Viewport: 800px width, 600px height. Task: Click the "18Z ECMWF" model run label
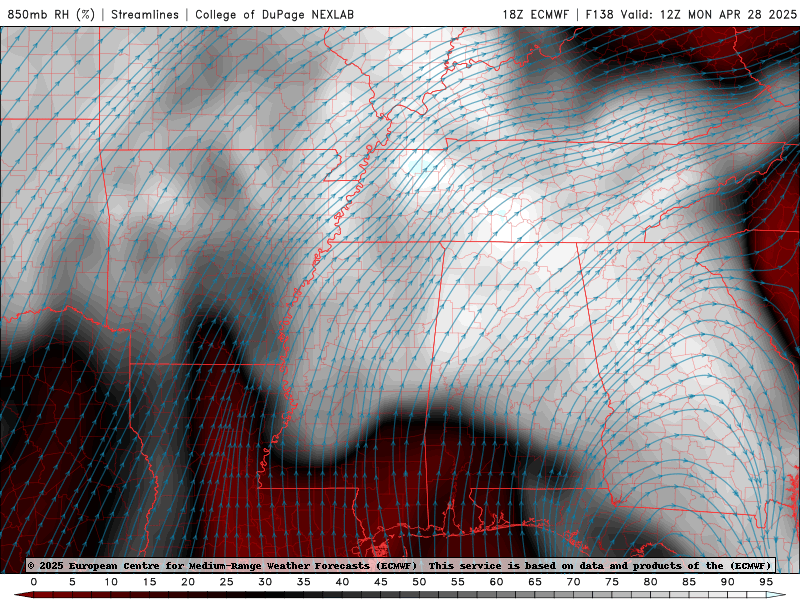(x=535, y=14)
